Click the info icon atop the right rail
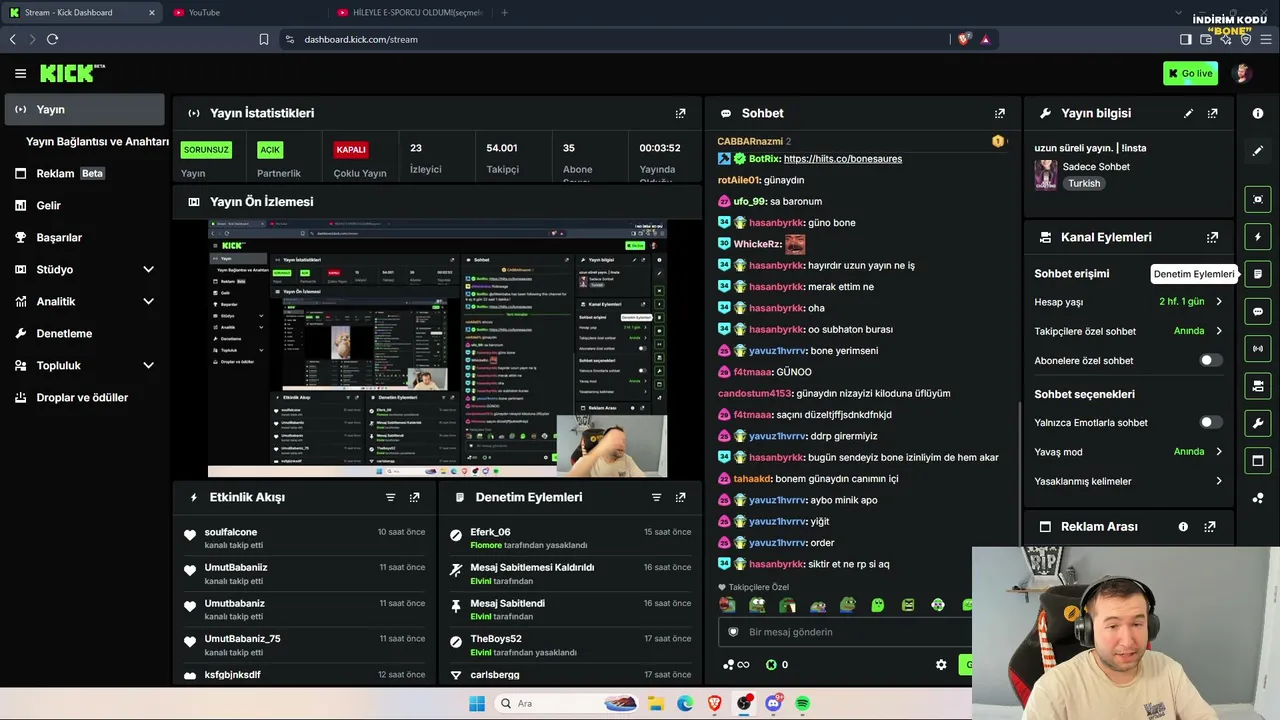1280x720 pixels. [1258, 113]
